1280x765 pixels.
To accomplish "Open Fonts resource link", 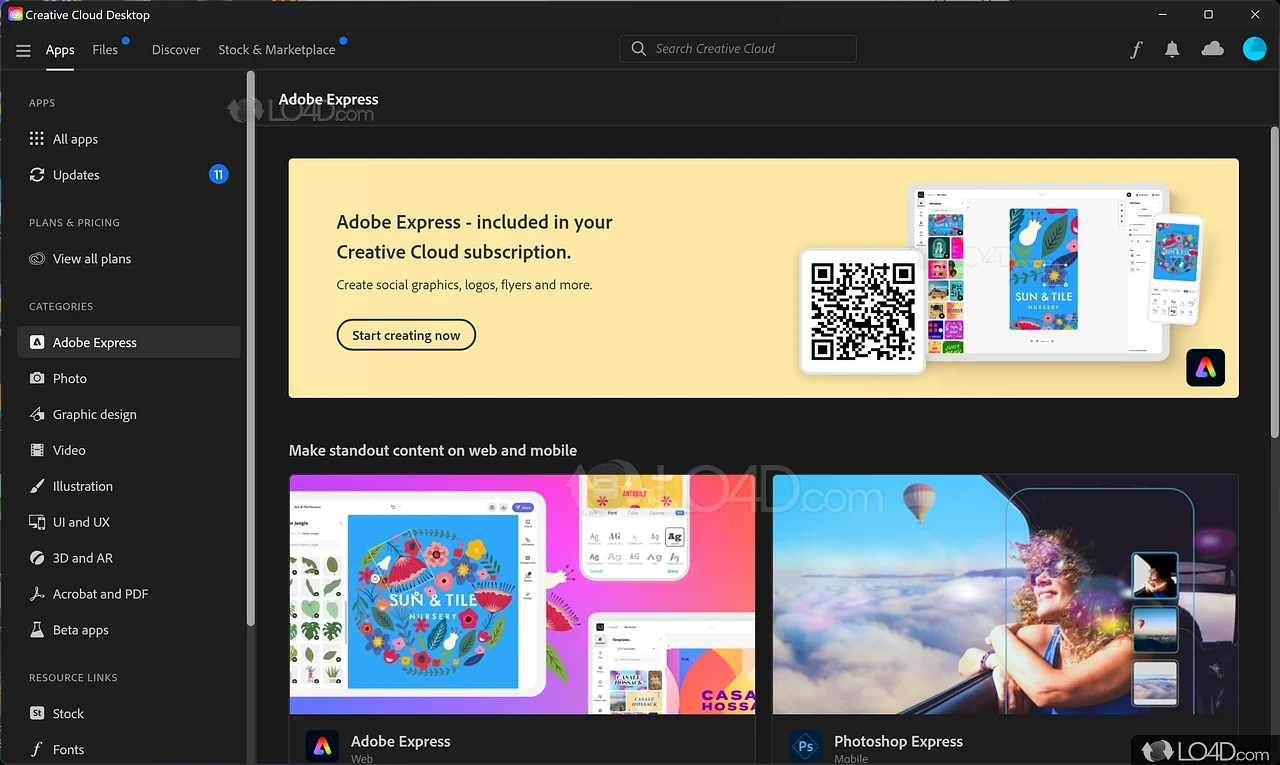I will pos(129,749).
